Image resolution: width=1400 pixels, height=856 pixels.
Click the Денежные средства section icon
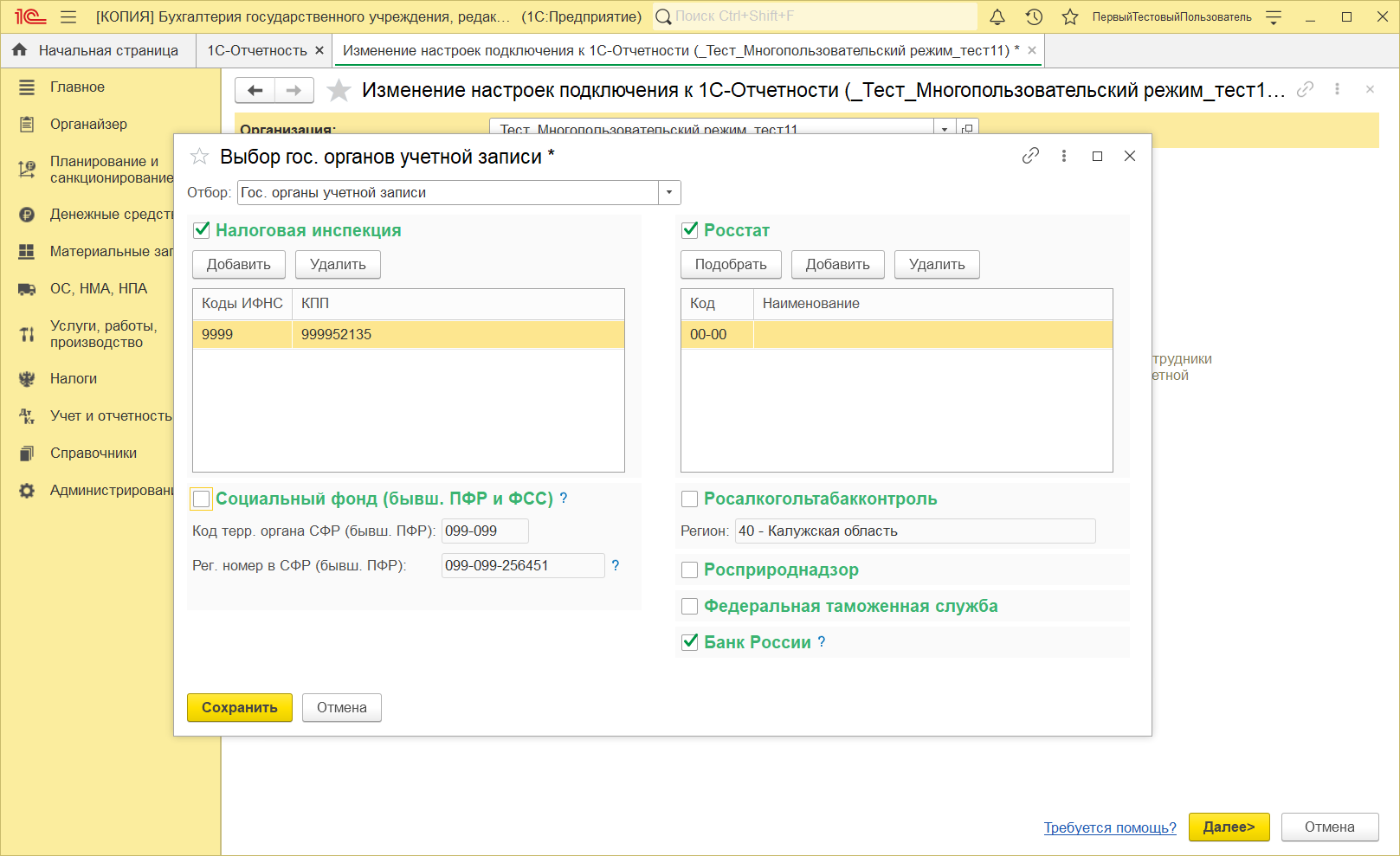[x=27, y=215]
